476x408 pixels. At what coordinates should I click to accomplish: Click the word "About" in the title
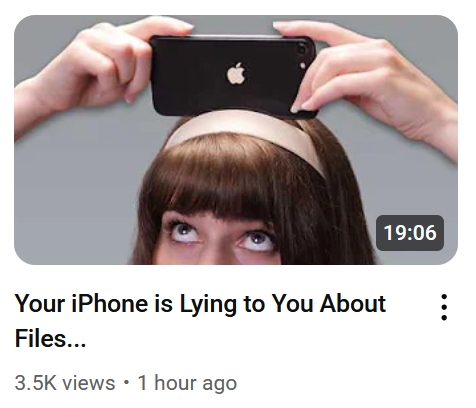pyautogui.click(x=353, y=303)
